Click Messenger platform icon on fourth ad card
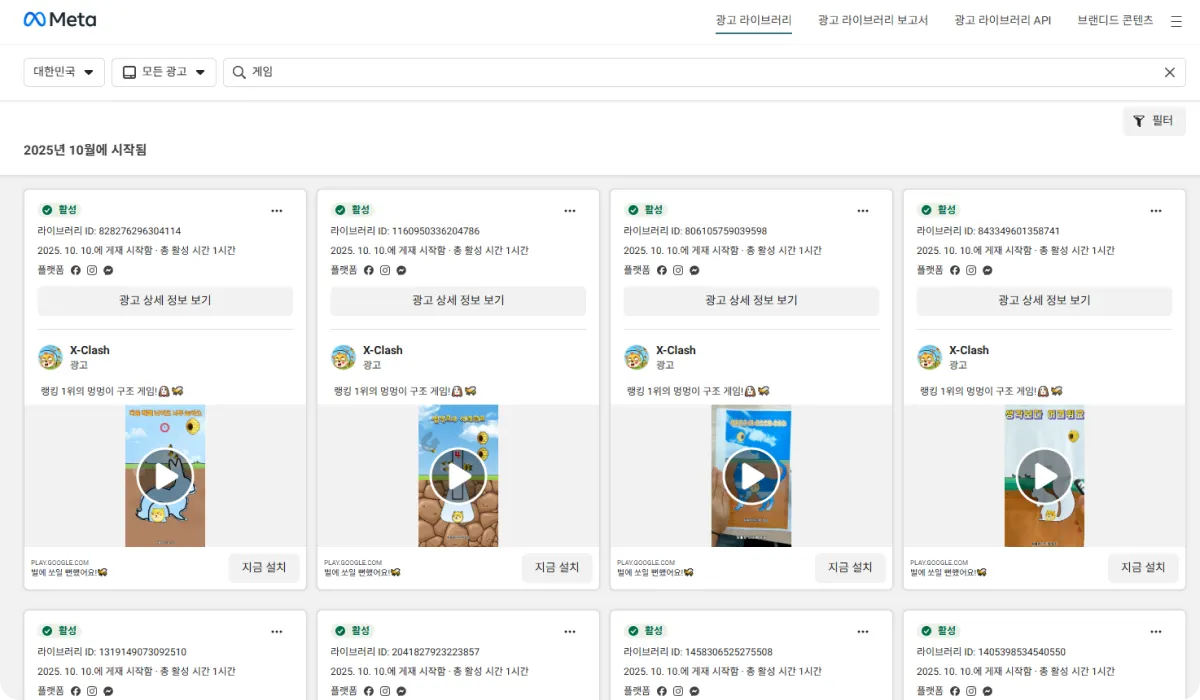 987,270
